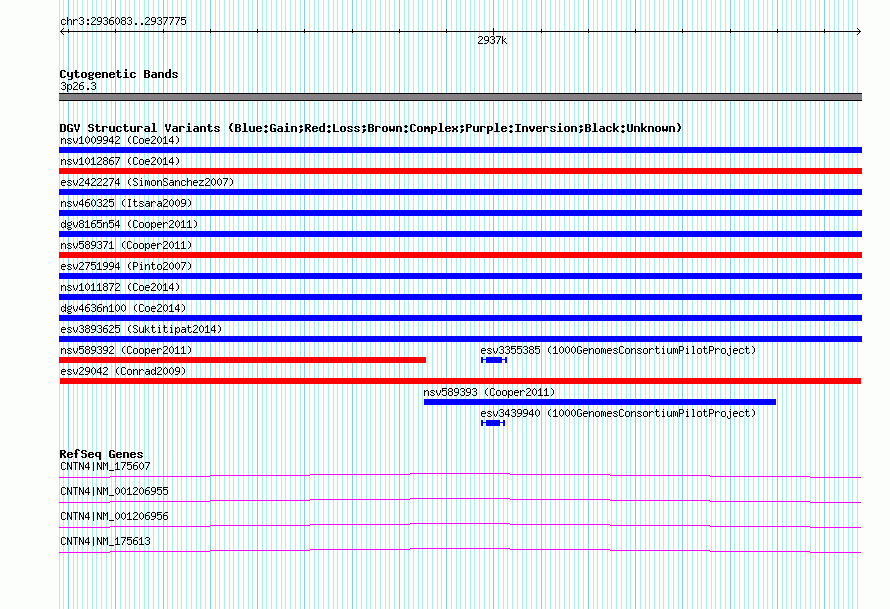Screen dimensions: 890x609
Task: Select the RefSeq Genes track title
Action: tap(101, 454)
